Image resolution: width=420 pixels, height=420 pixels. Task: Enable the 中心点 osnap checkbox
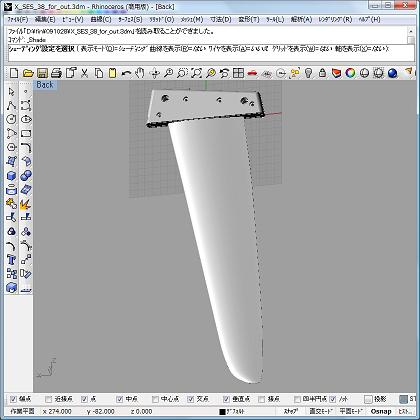coord(155,399)
